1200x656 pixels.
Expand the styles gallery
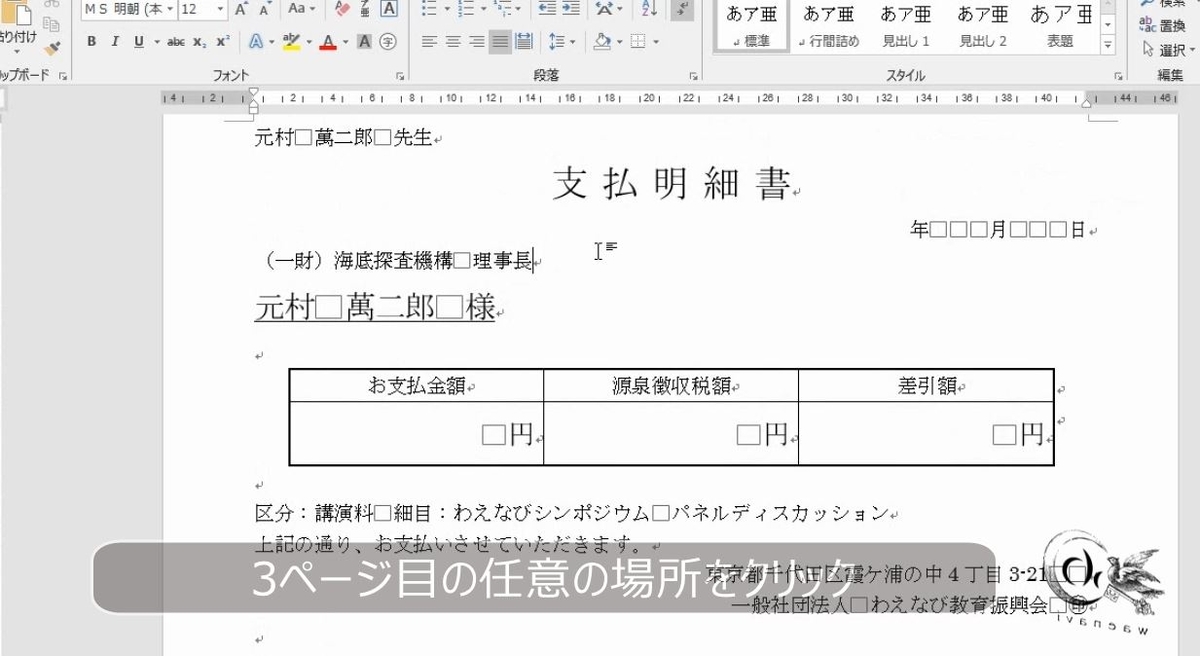(1107, 45)
